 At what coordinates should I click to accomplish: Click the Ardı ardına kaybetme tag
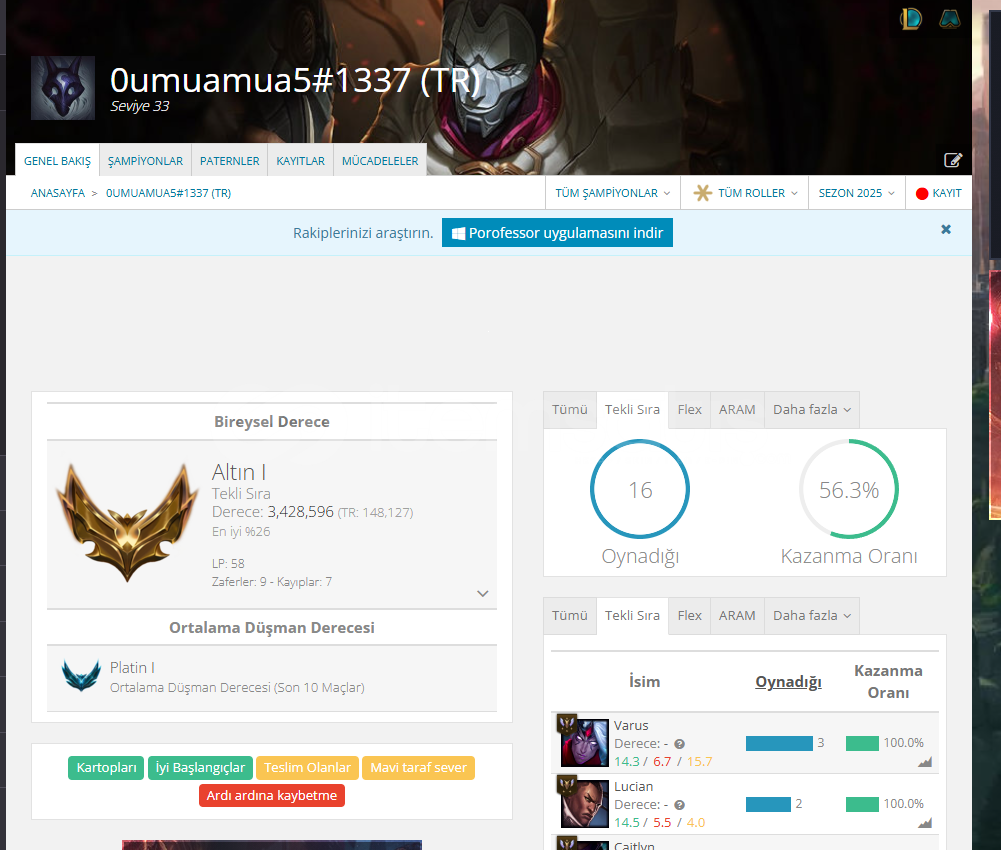272,796
